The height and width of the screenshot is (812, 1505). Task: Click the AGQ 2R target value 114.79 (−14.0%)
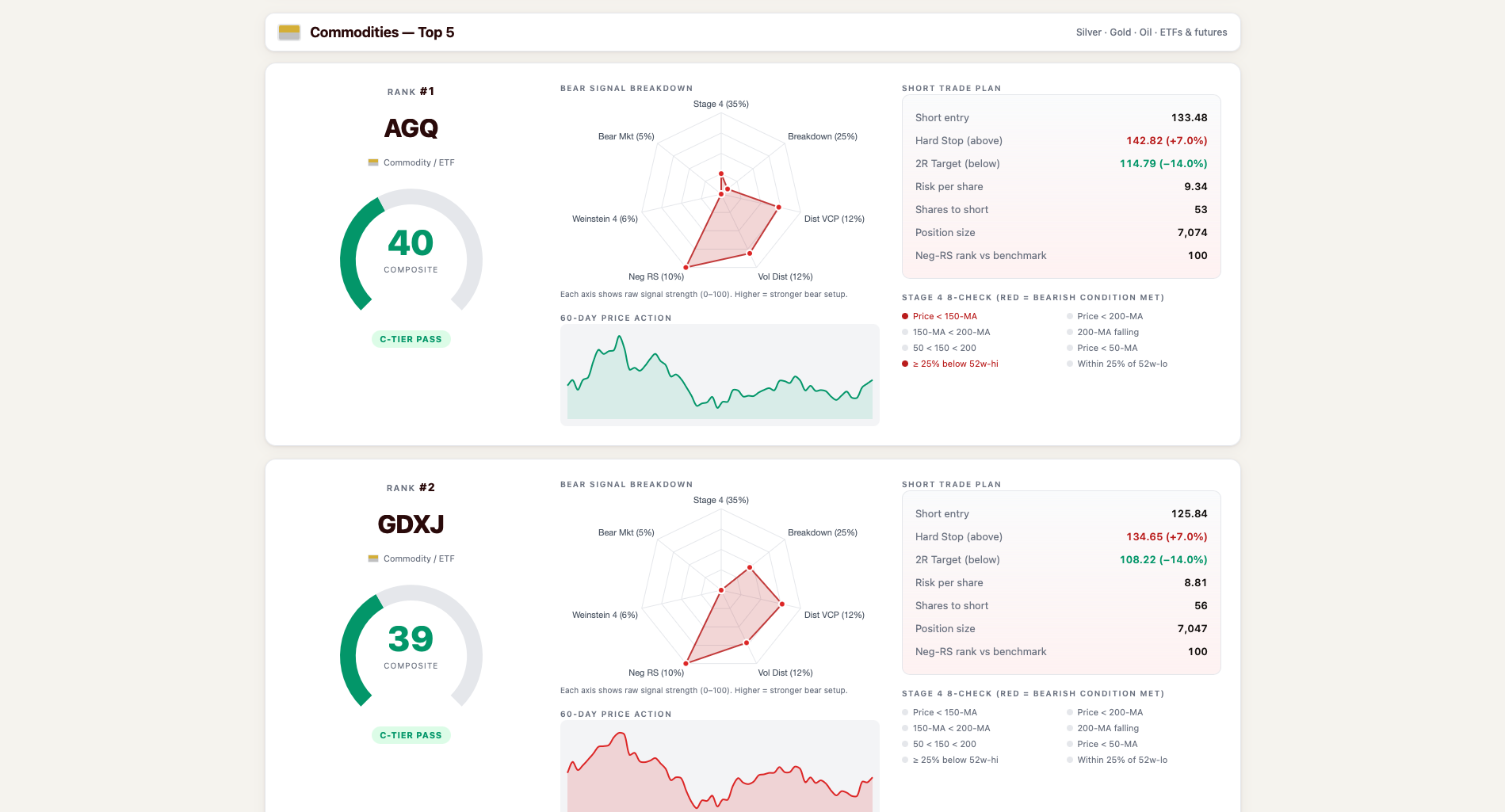(1163, 164)
